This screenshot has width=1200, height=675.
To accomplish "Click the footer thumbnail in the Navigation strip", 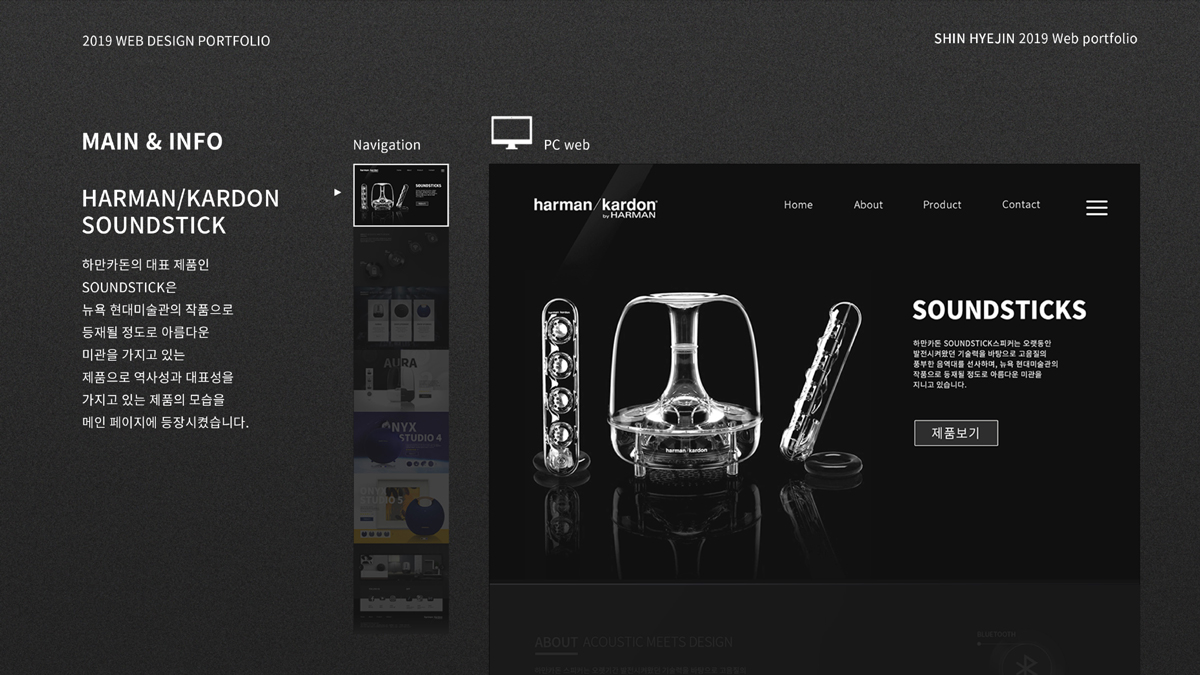I will tap(400, 590).
